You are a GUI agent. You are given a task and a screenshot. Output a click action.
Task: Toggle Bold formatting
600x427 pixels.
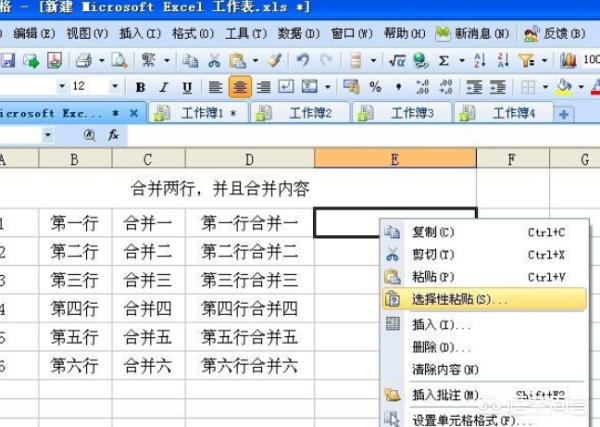coord(140,88)
